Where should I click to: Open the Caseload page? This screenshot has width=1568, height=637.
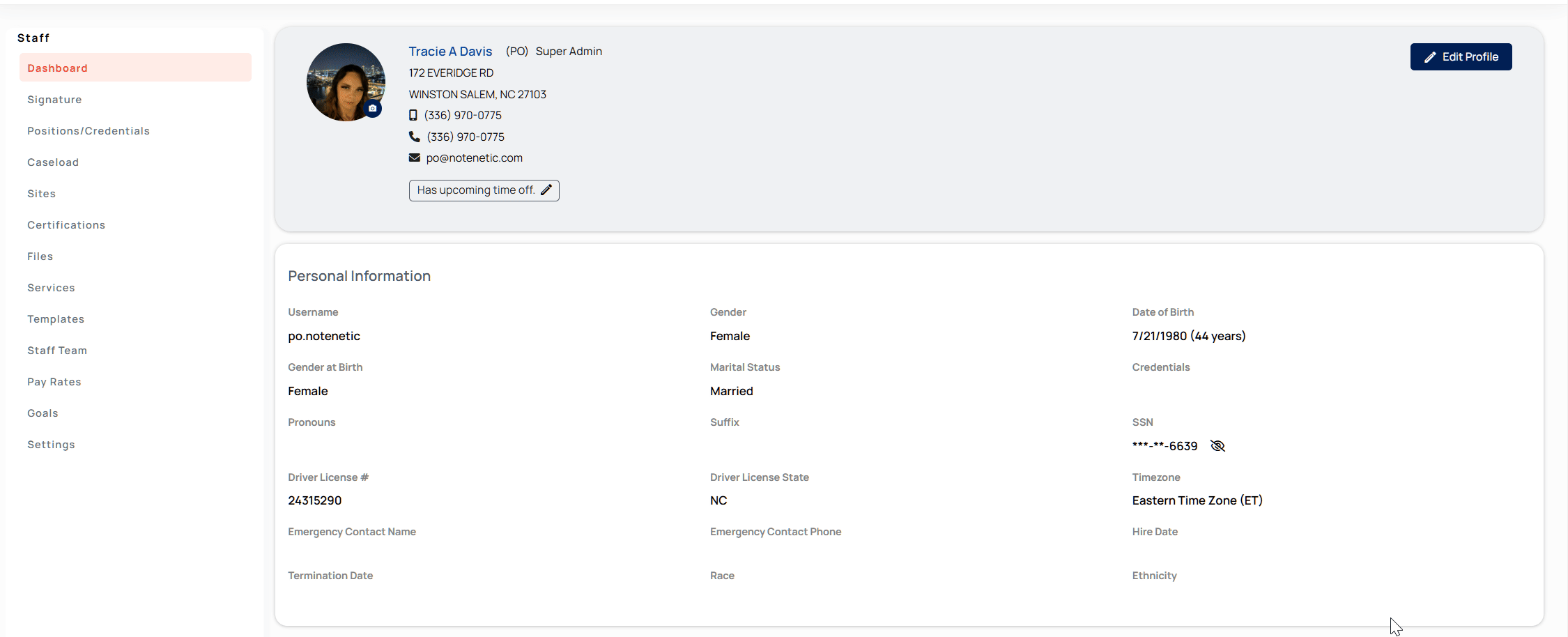point(53,162)
